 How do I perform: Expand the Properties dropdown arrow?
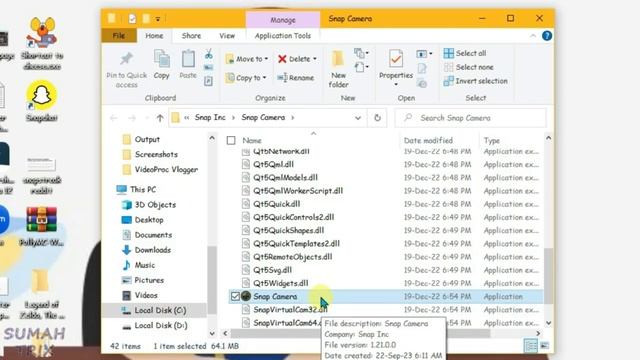coord(396,84)
